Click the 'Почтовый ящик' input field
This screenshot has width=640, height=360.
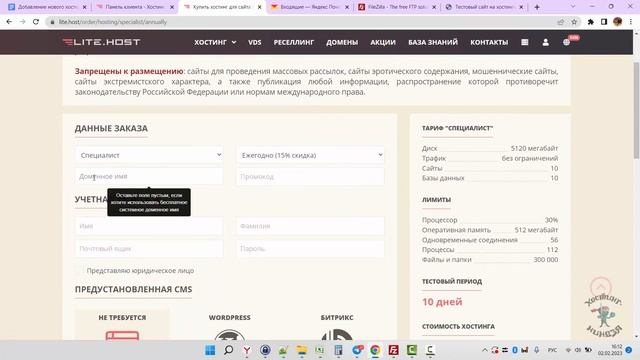149,249
